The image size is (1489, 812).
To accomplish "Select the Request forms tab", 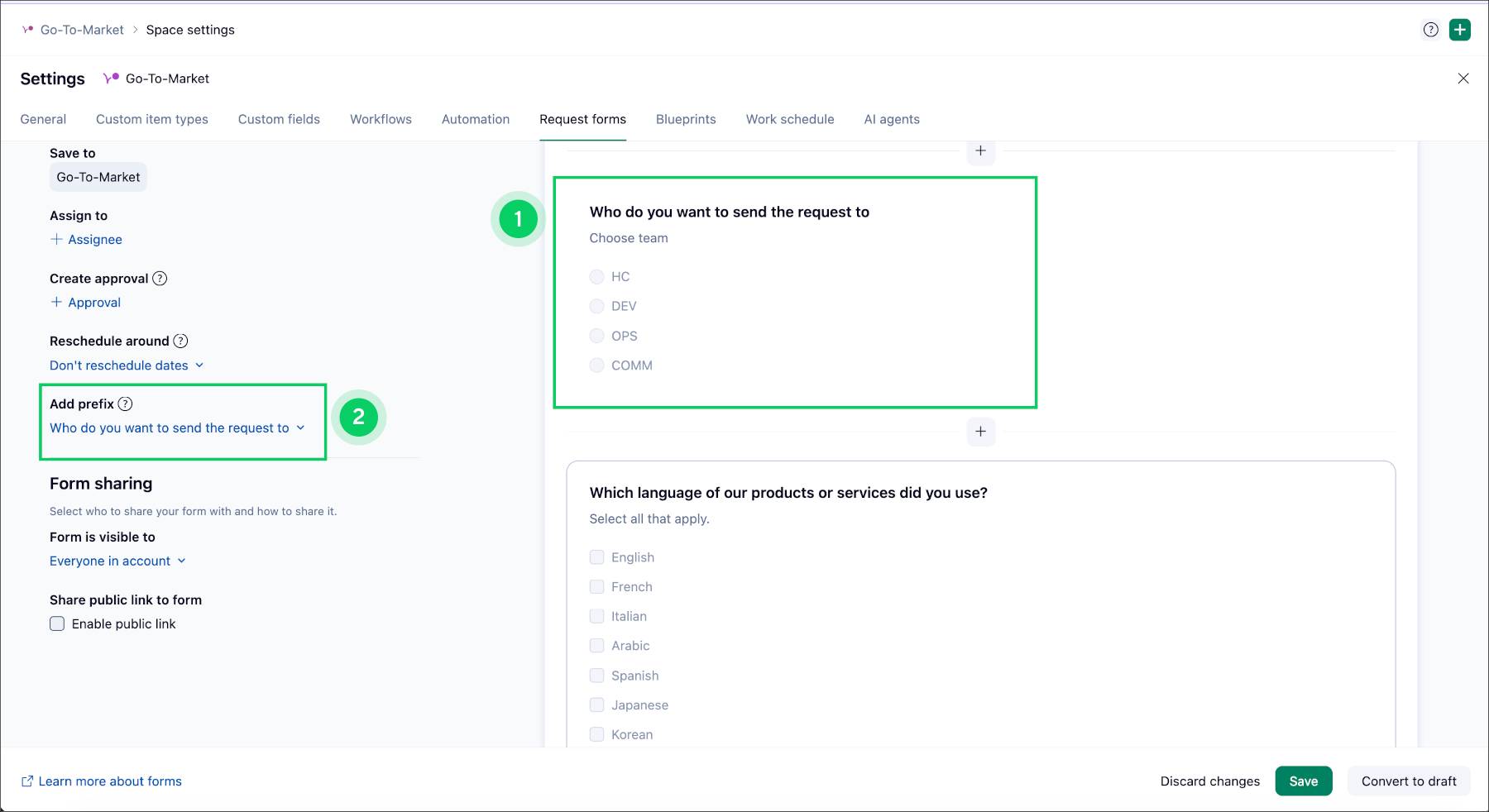I will pos(582,119).
